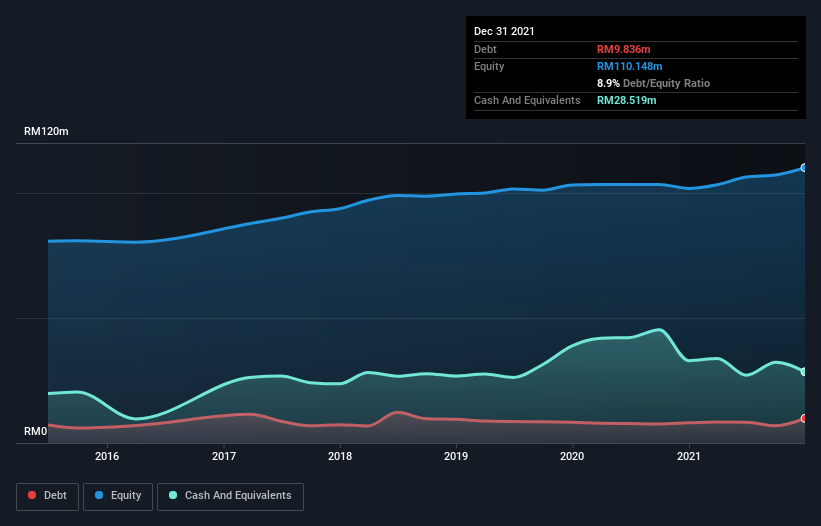Click Cash And Equivalents label in tooltip
Screen dimensions: 821x526
[x=527, y=100]
